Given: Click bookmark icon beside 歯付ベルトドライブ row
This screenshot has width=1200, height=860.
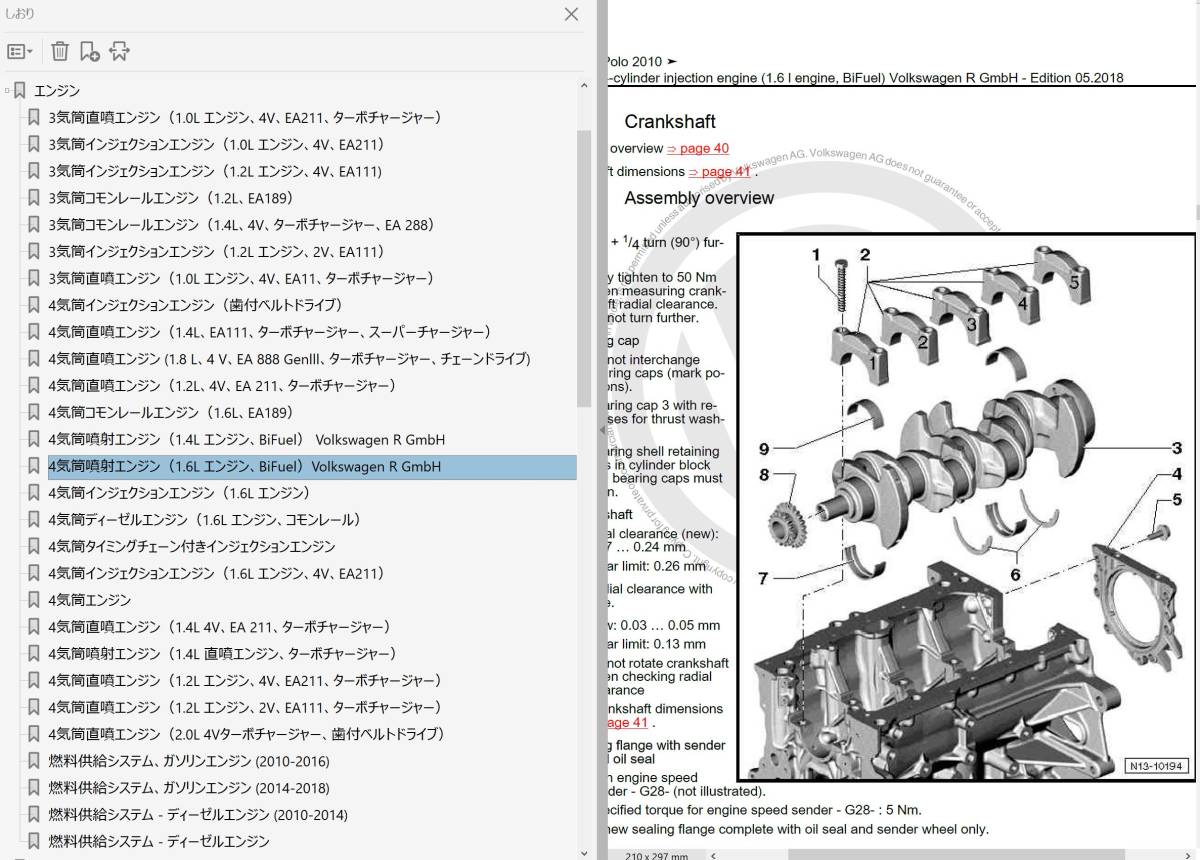Looking at the screenshot, I should click(x=34, y=305).
